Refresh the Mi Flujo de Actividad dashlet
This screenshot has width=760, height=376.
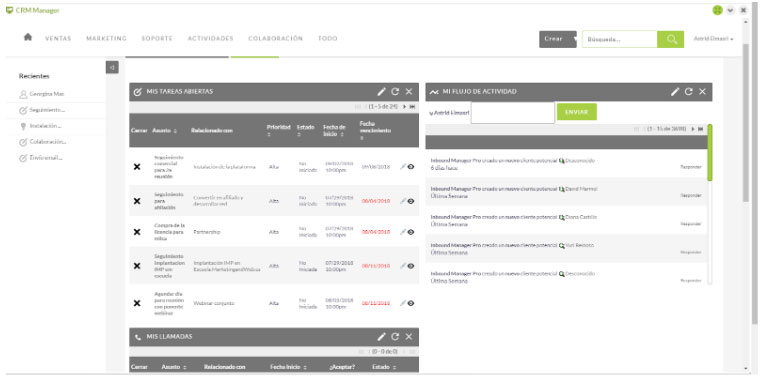tap(689, 92)
